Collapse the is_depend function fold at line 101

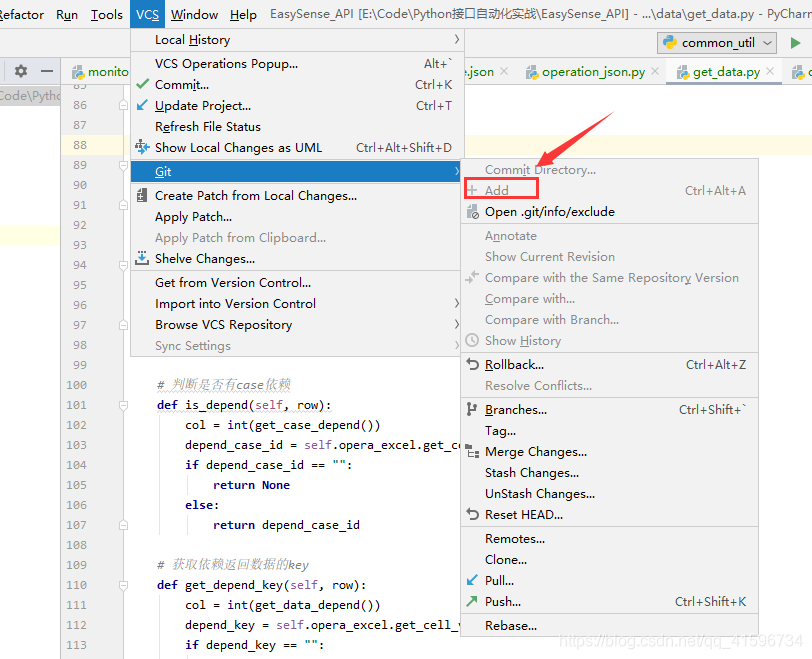pyautogui.click(x=123, y=405)
